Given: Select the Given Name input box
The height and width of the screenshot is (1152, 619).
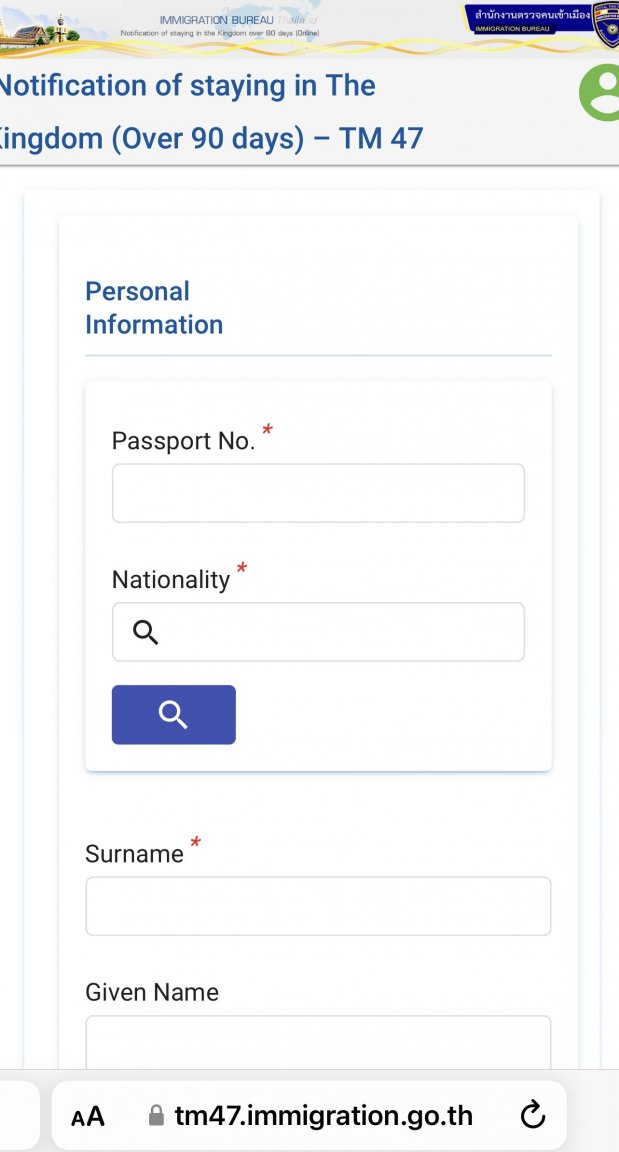Looking at the screenshot, I should 318,1042.
